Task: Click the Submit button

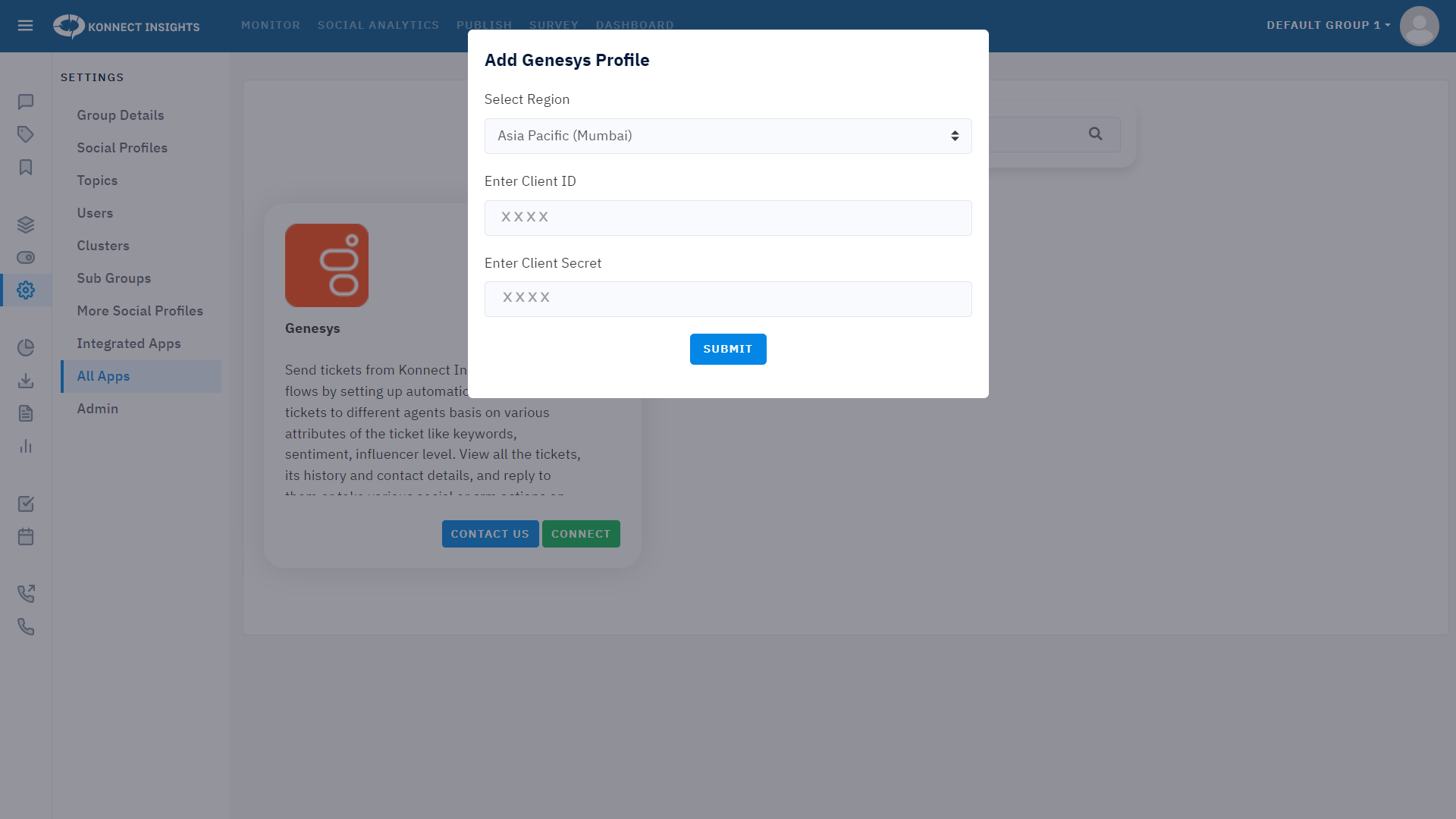Action: pos(728,349)
